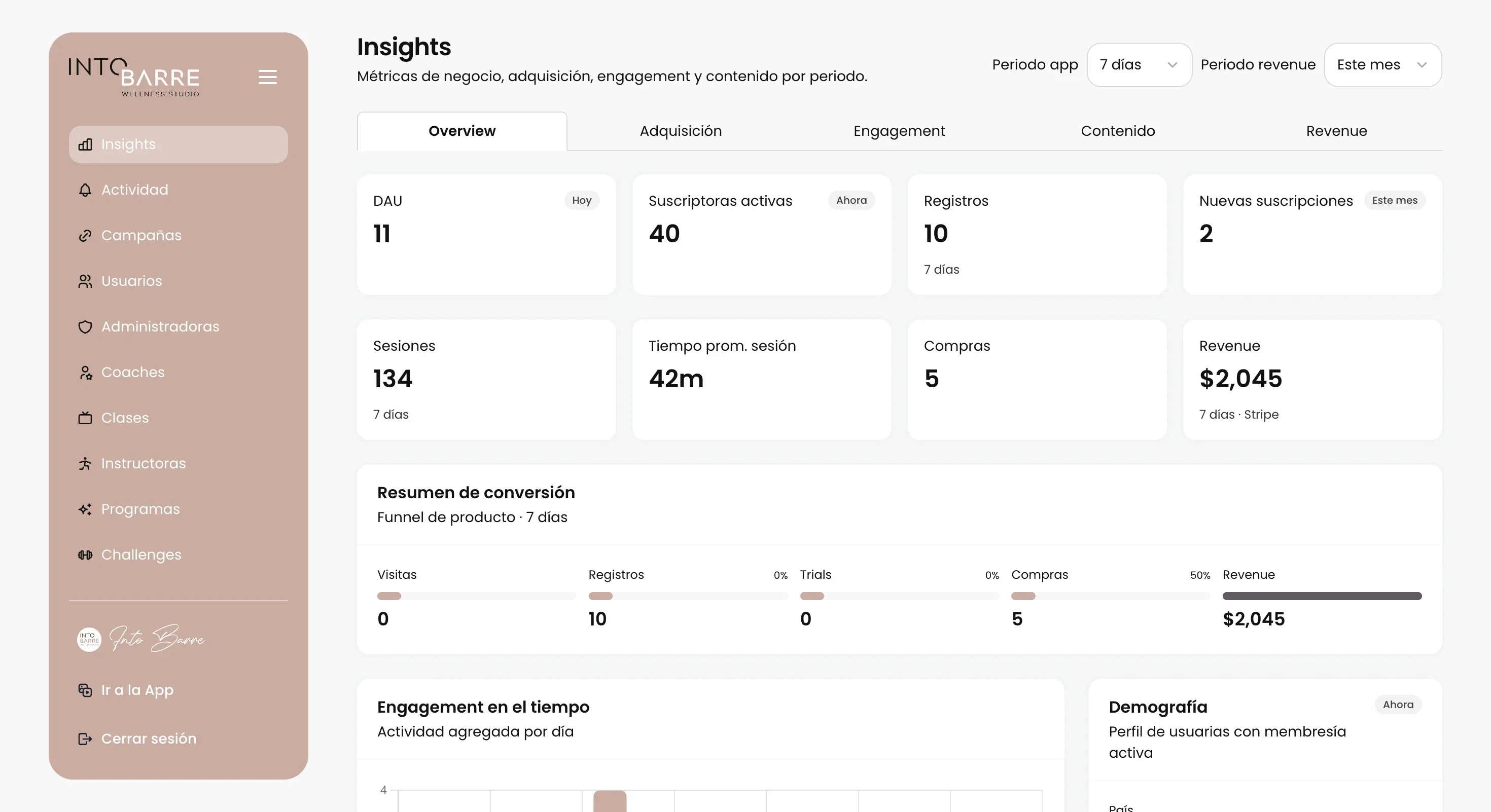Click the shield icon for Administradoras
This screenshot has width=1491, height=812.
point(85,327)
